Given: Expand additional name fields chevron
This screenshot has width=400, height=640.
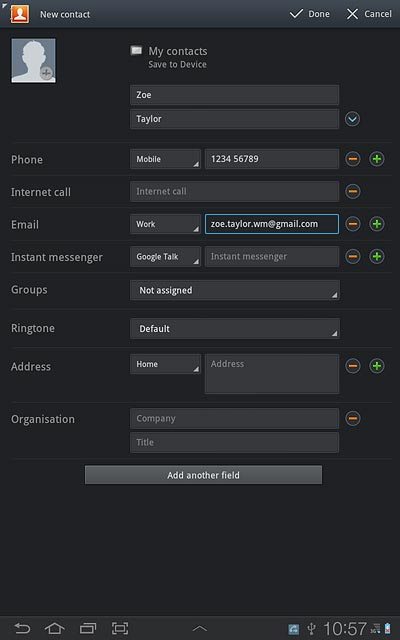Looking at the screenshot, I should pyautogui.click(x=352, y=119).
